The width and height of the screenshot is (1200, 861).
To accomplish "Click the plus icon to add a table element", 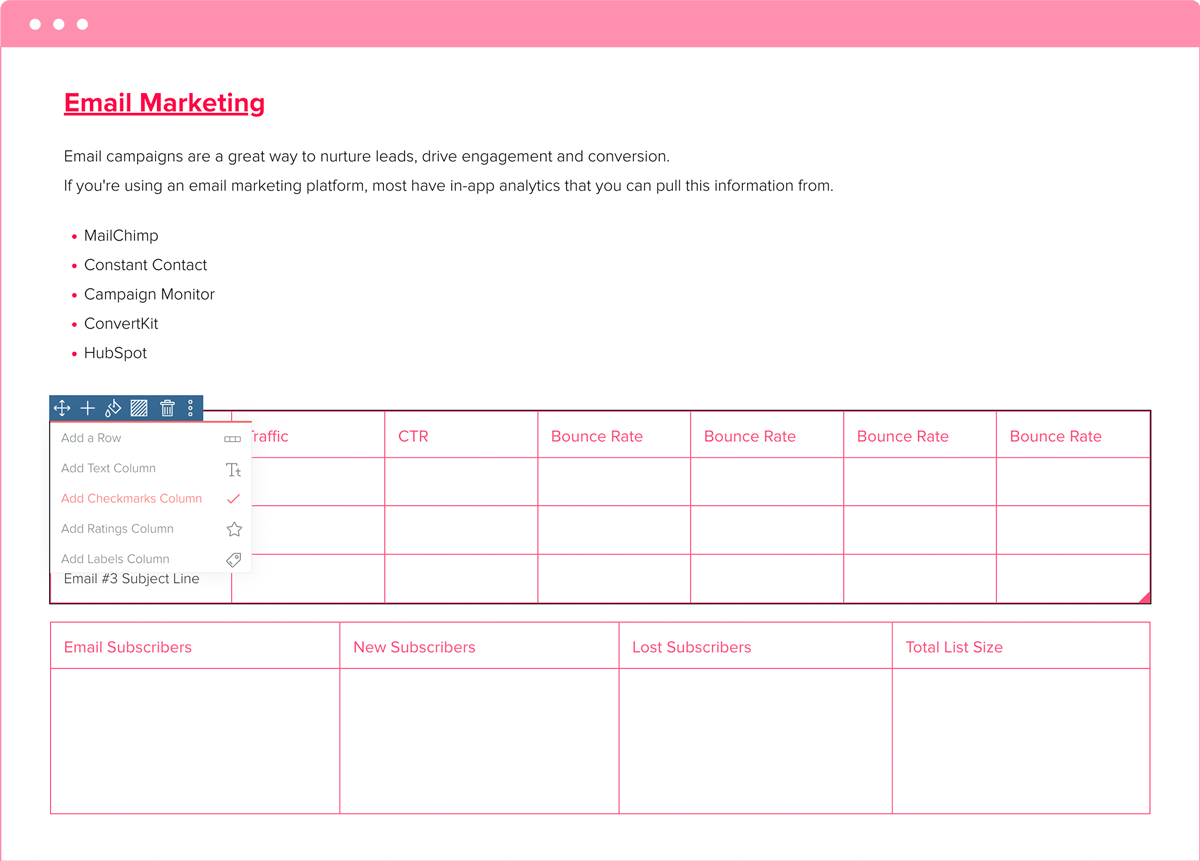I will tap(87, 408).
